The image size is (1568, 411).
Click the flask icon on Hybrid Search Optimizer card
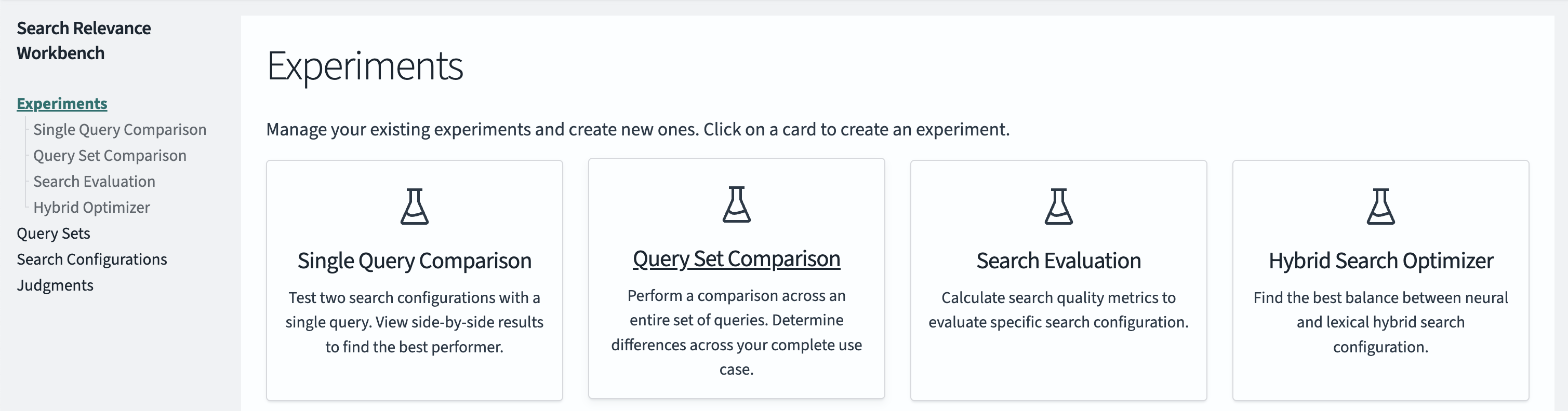coord(1380,207)
